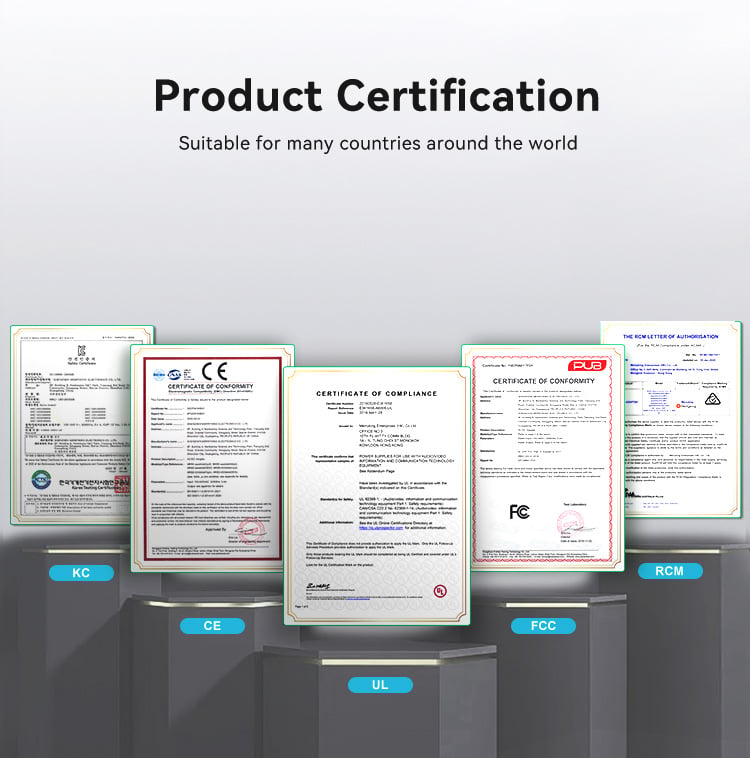Click the blue hyperlink in UL certificate
The width and height of the screenshot is (750, 758).
pos(381,528)
